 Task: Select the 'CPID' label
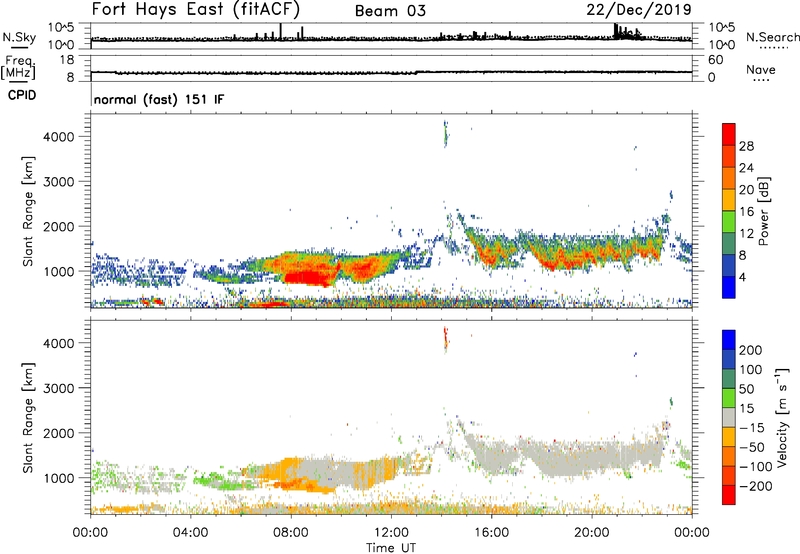(22, 95)
